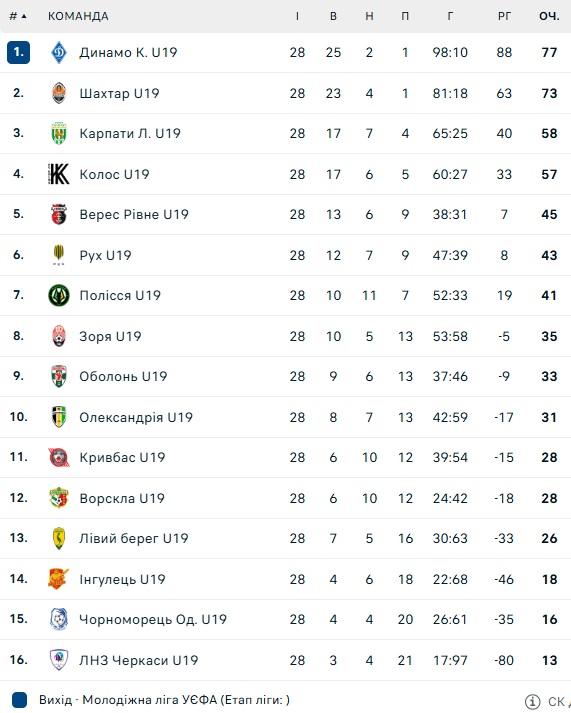Open the Верес Рівне U19 team link
The image size is (571, 713).
coord(134,215)
